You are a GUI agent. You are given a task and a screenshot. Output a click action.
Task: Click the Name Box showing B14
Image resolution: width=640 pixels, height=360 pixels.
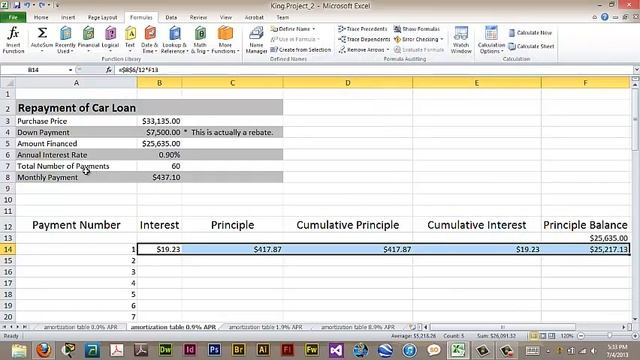point(34,70)
